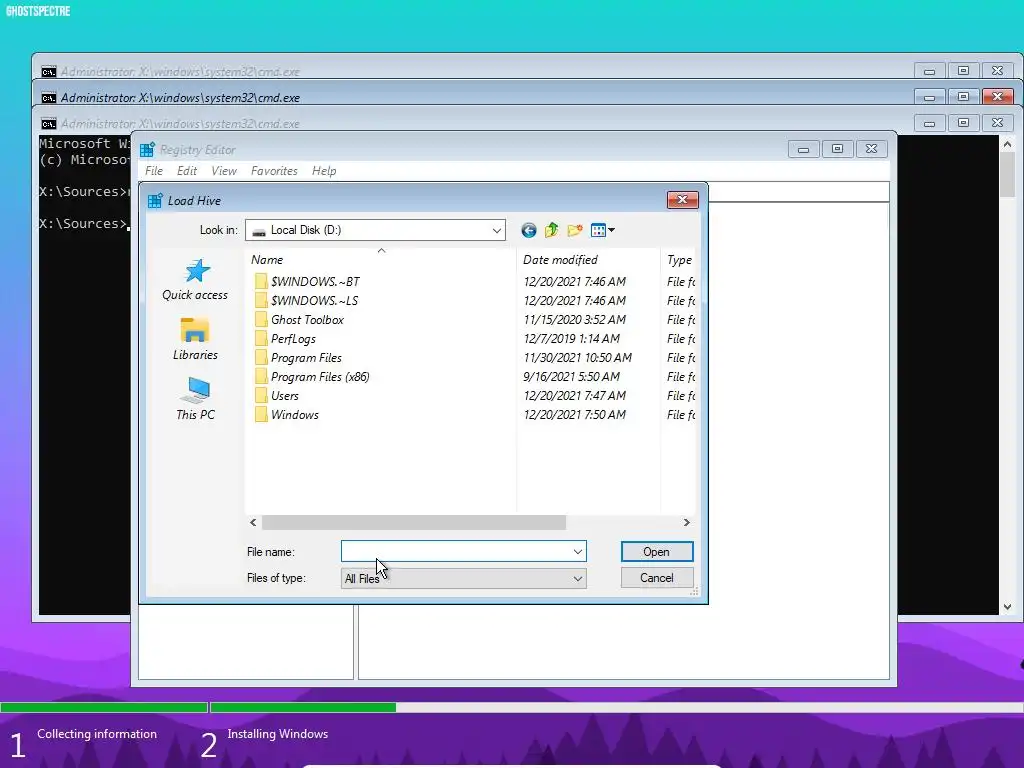Screen dimensions: 1024x768
Task: Click date 12/7/2019 1:14 AM cell
Action: 571,338
